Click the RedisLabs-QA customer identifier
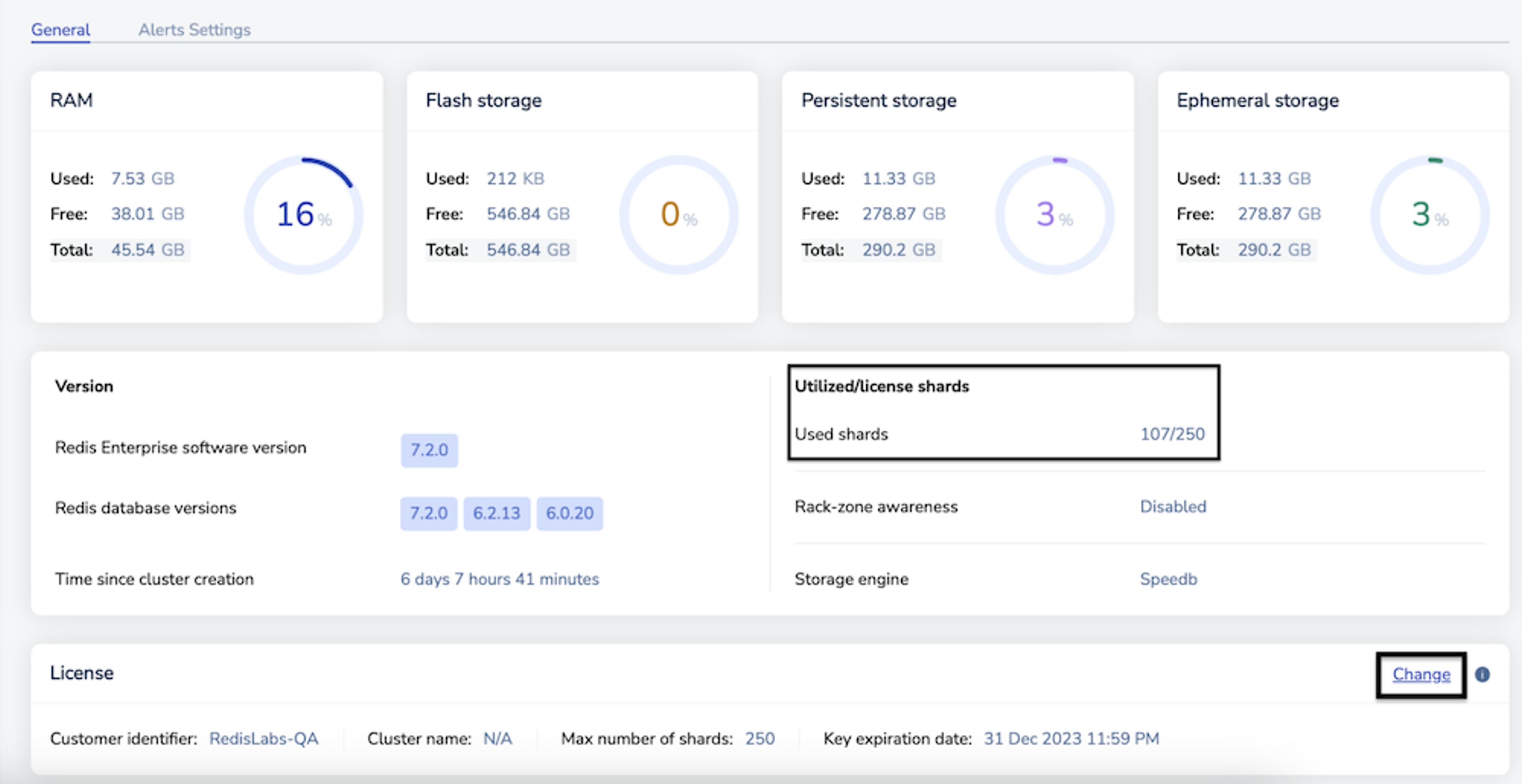The width and height of the screenshot is (1522, 784). click(264, 738)
